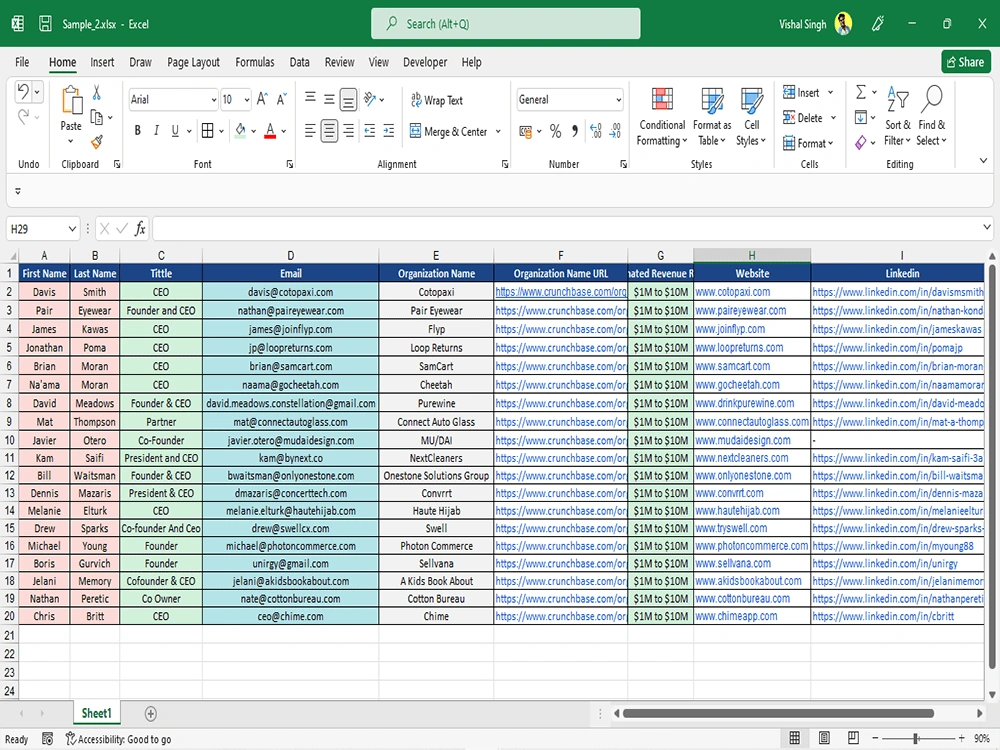
Task: Toggle Bold formatting
Action: (137, 131)
